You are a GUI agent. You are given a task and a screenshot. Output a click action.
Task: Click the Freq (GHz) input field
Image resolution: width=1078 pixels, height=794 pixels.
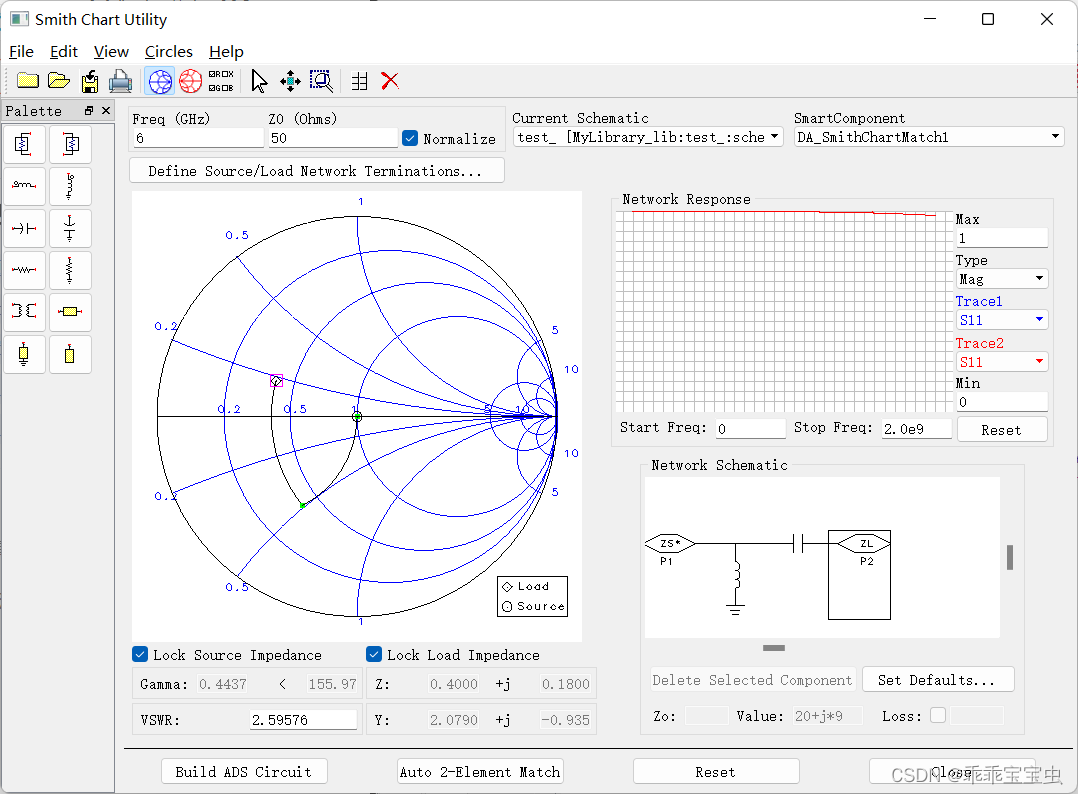198,138
